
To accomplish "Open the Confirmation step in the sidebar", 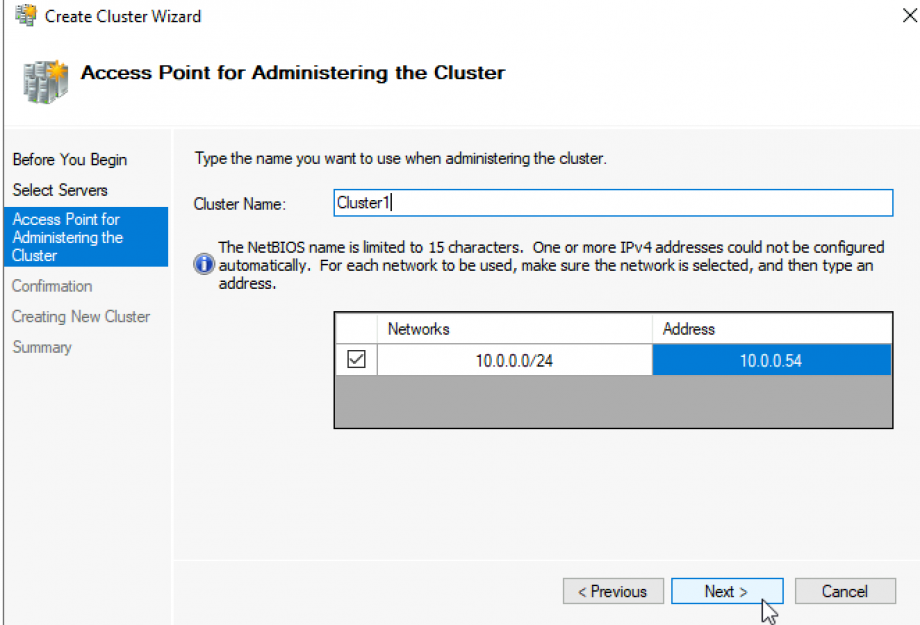I will (52, 286).
